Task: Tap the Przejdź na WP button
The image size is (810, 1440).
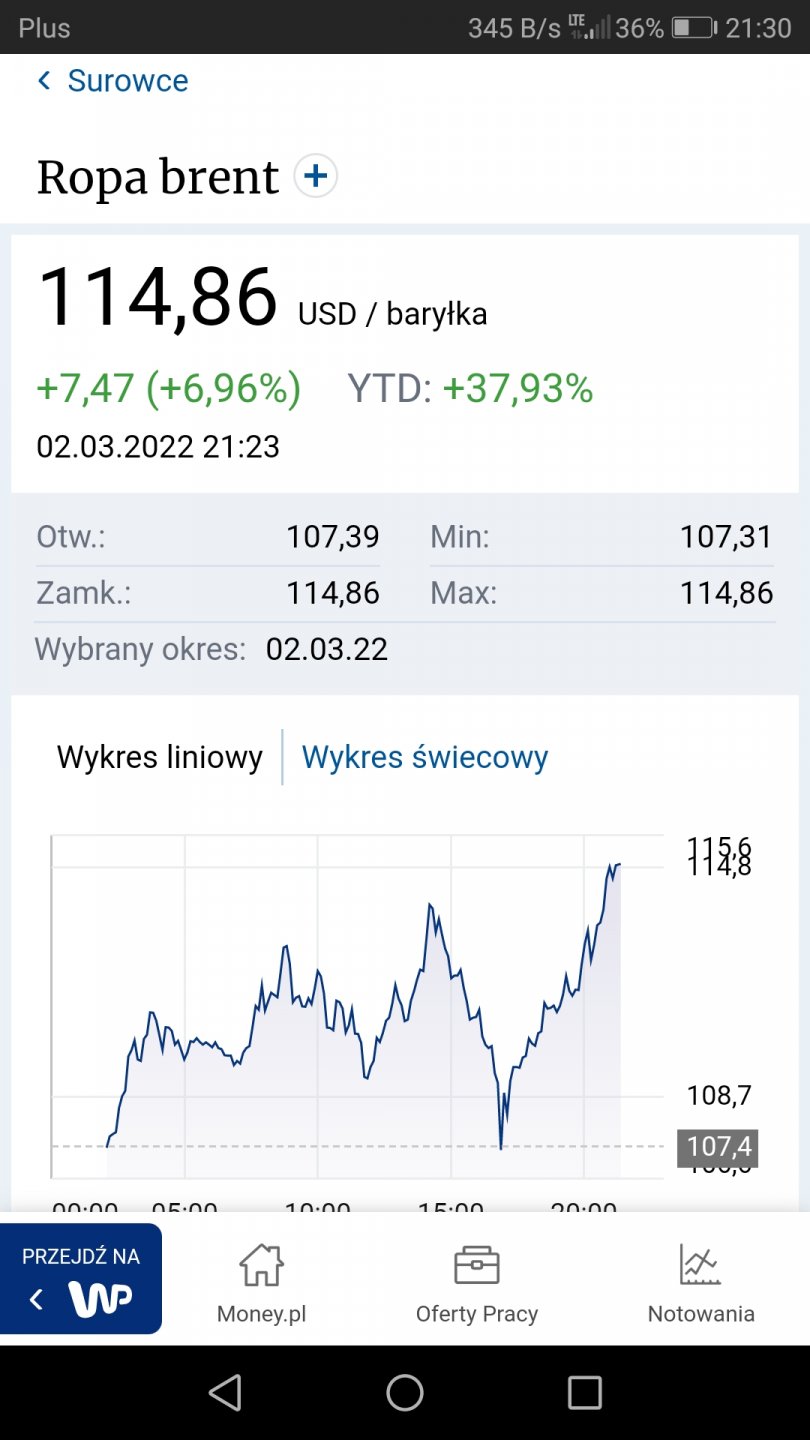Action: point(80,1278)
